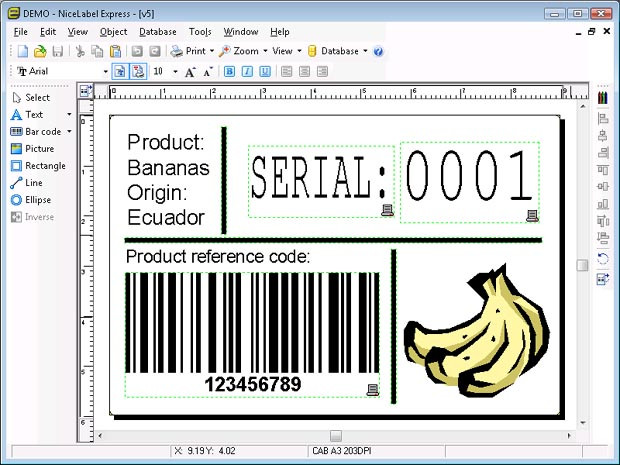Cut selection with the scissors icon

pos(80,51)
